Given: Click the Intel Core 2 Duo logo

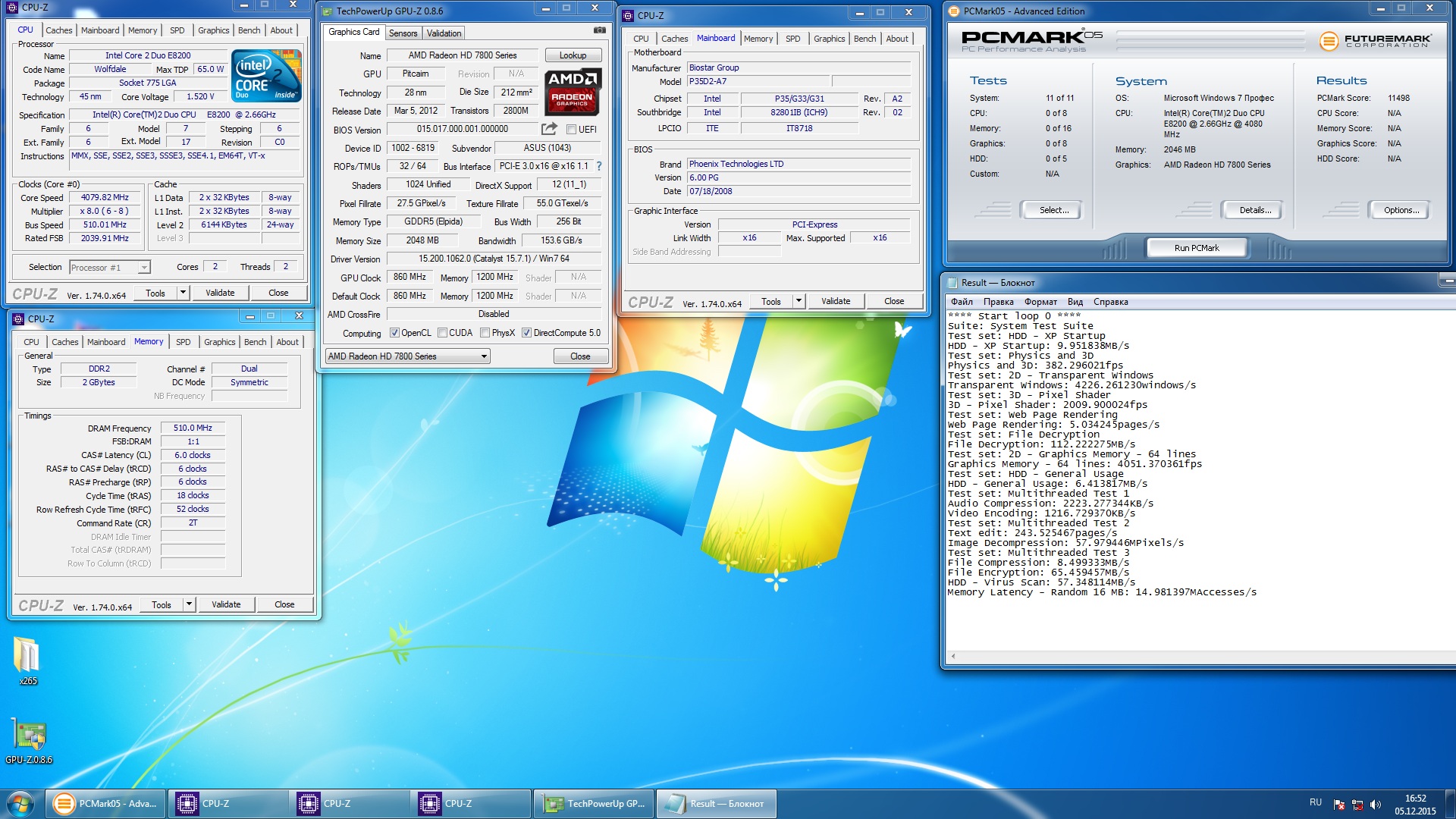Looking at the screenshot, I should [267, 75].
